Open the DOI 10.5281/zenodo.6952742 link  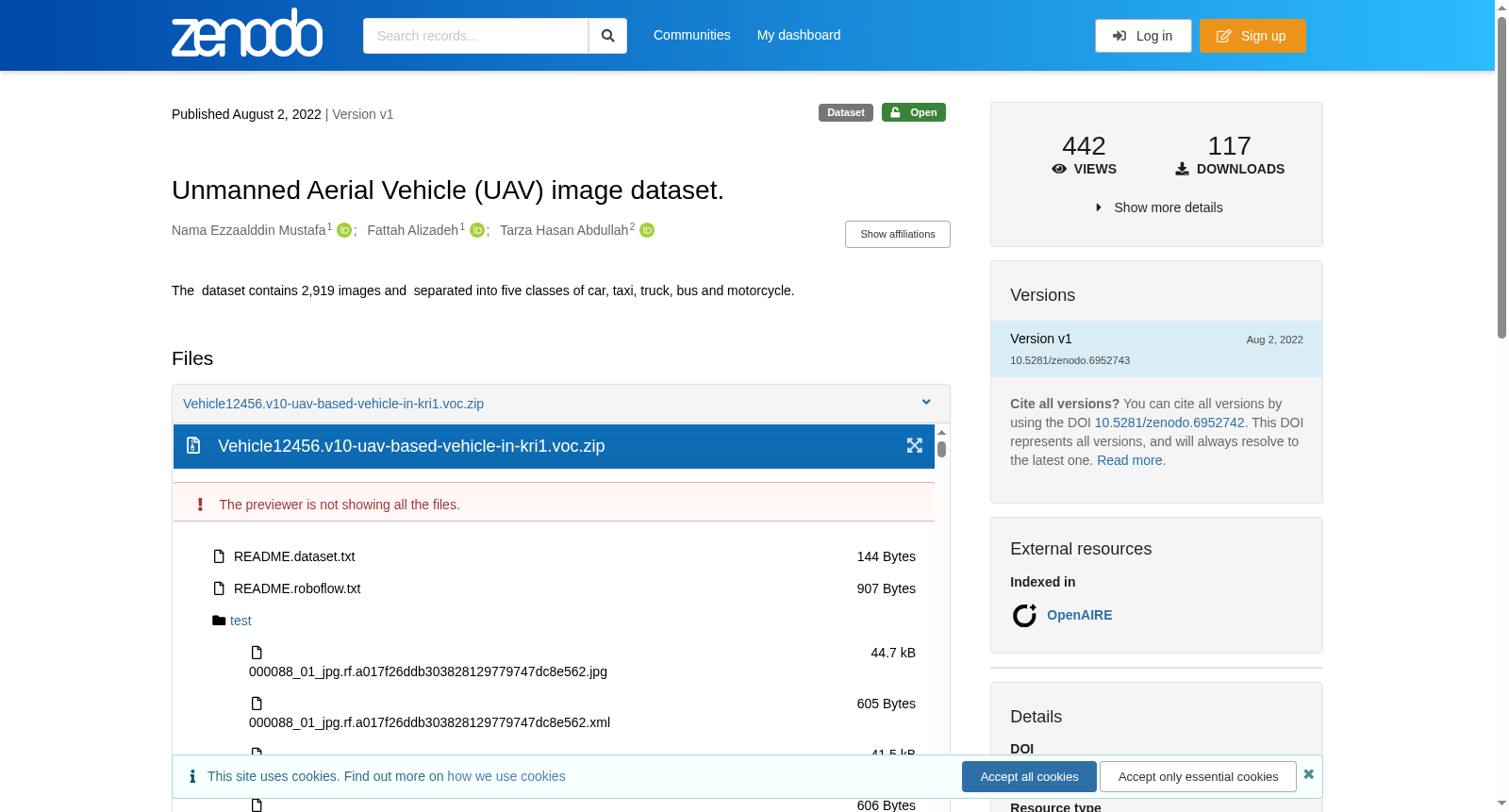click(x=1169, y=423)
